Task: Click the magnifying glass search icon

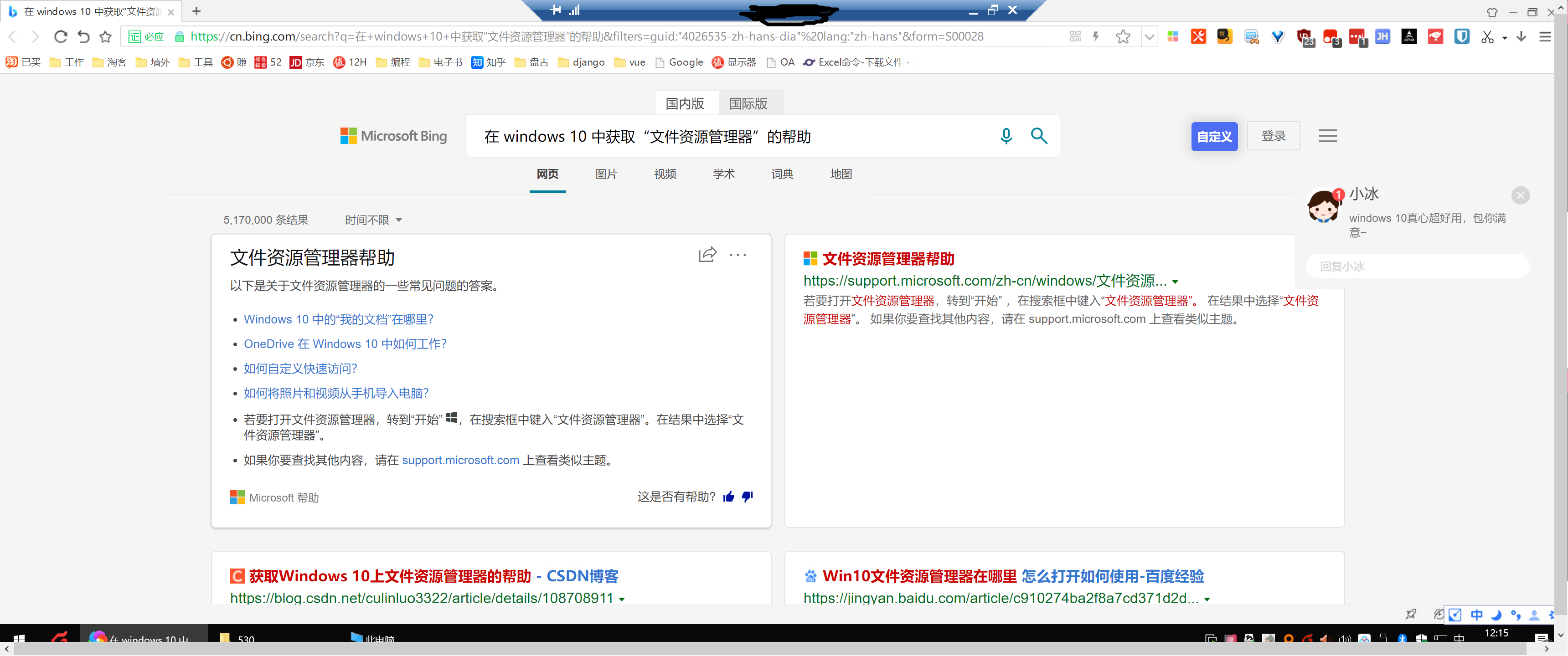Action: tap(1038, 136)
